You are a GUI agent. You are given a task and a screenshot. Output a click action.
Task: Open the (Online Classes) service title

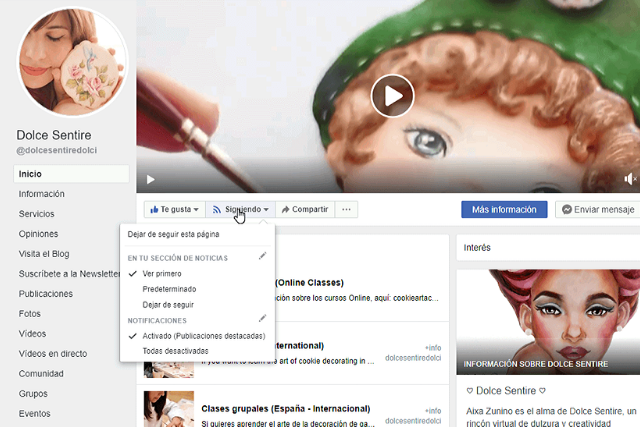[x=310, y=282]
